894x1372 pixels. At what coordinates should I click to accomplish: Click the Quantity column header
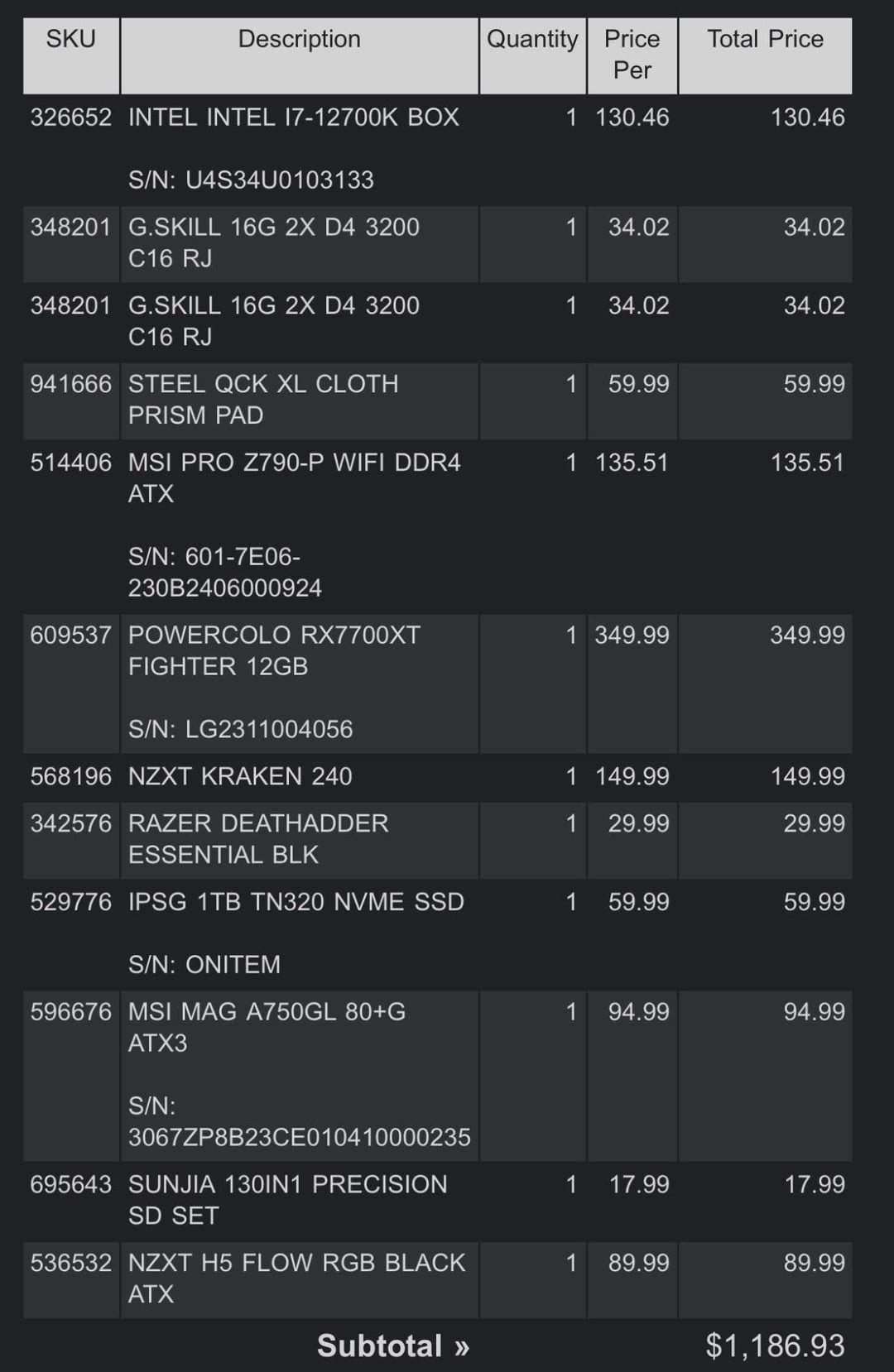(532, 40)
